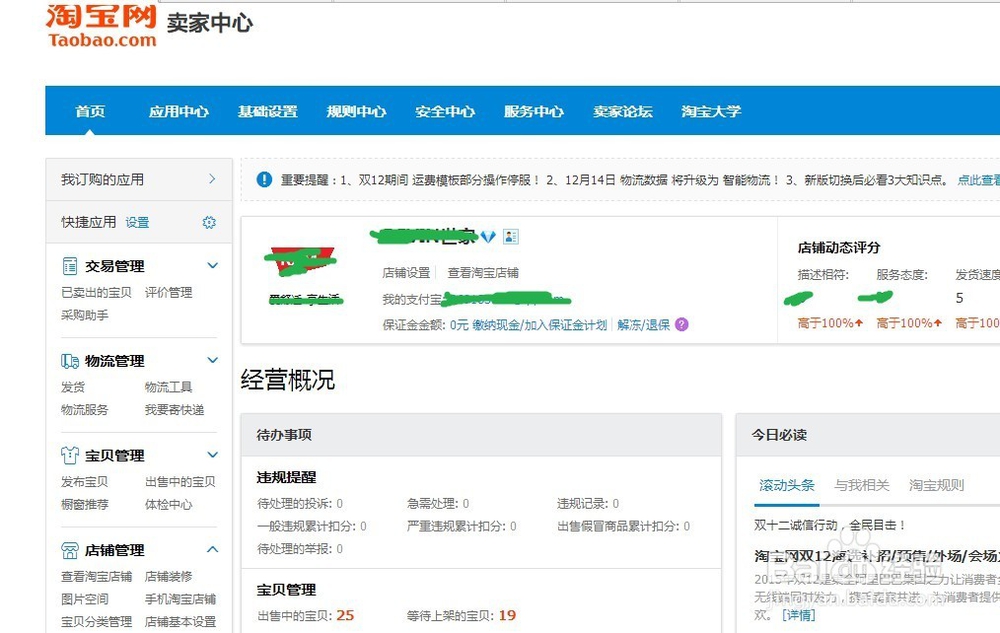The width and height of the screenshot is (1000, 633).
Task: Open the quick apps settings gear icon
Action: pos(209,222)
